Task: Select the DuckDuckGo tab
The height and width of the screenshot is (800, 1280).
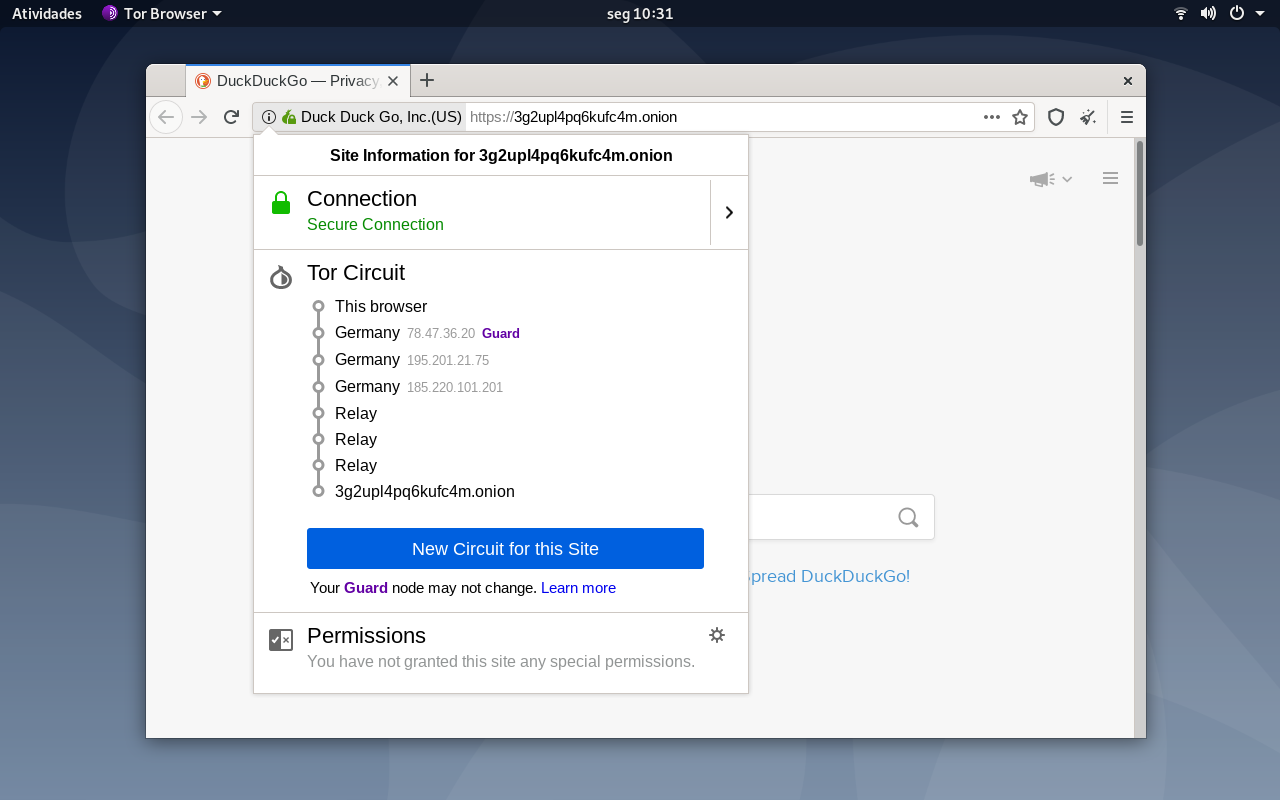Action: click(298, 81)
